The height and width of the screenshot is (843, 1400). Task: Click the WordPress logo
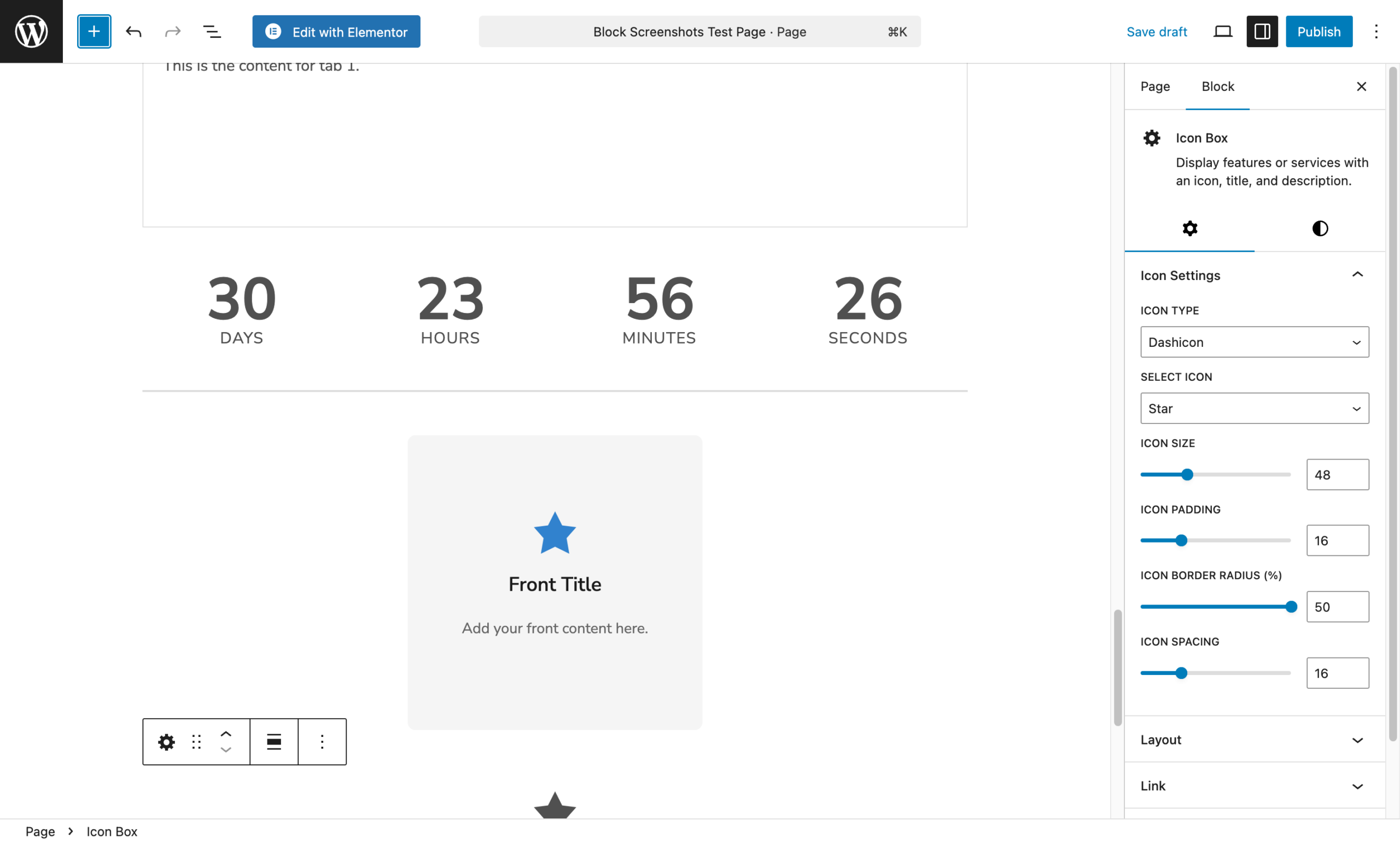point(31,31)
